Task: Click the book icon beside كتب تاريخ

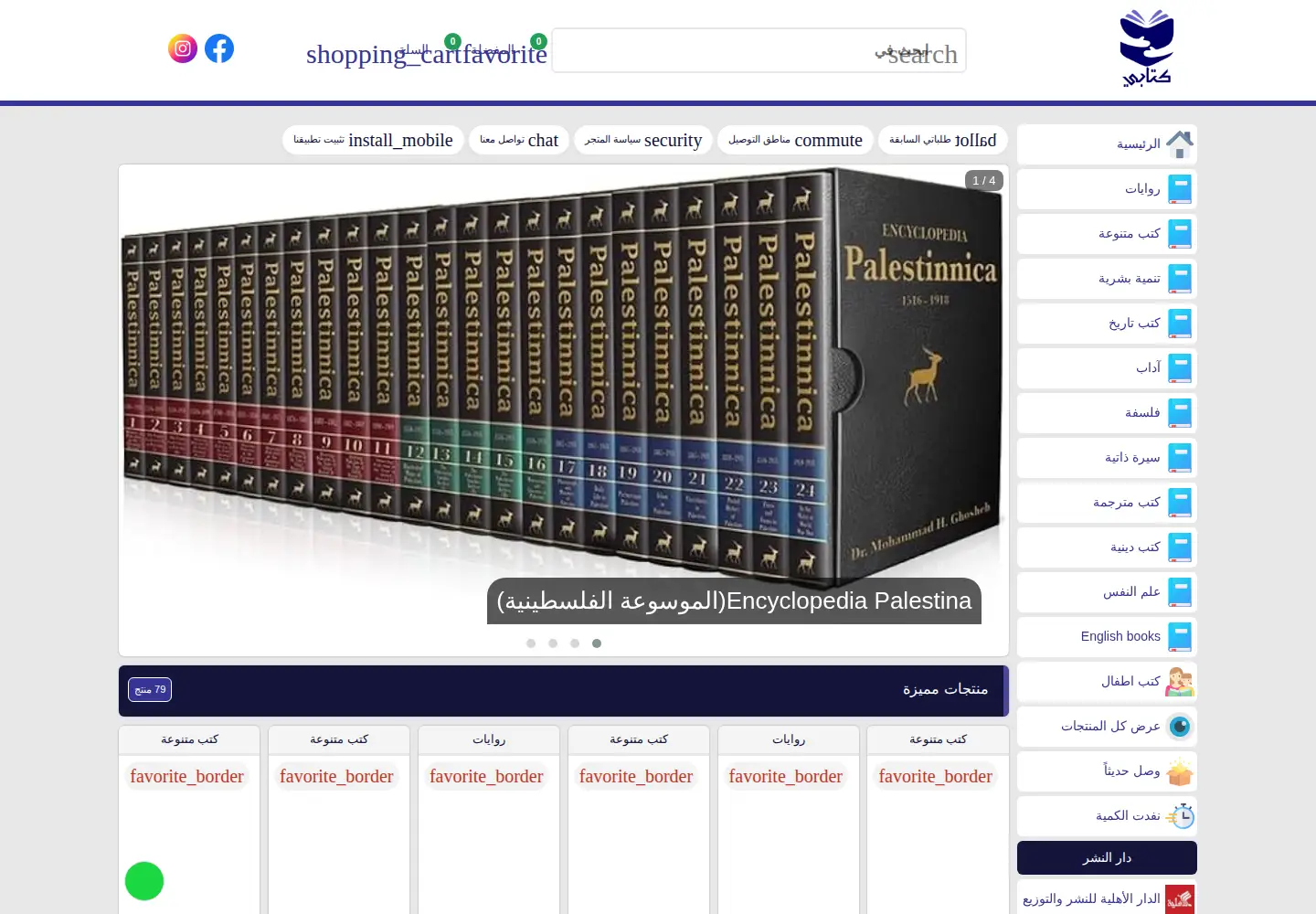Action: pyautogui.click(x=1180, y=324)
